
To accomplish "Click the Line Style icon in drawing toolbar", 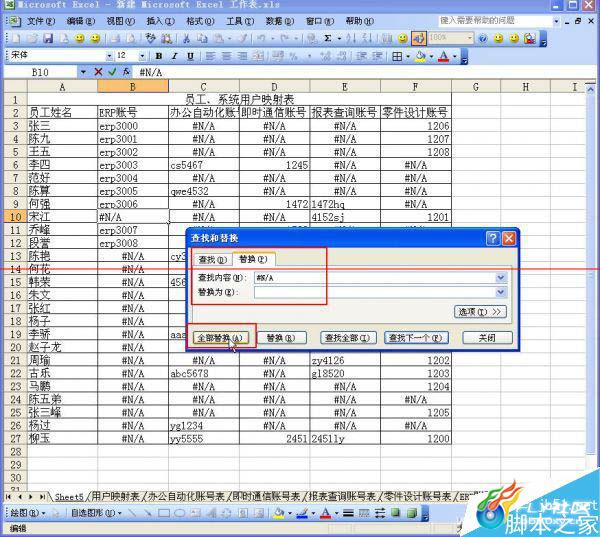I will click(348, 513).
